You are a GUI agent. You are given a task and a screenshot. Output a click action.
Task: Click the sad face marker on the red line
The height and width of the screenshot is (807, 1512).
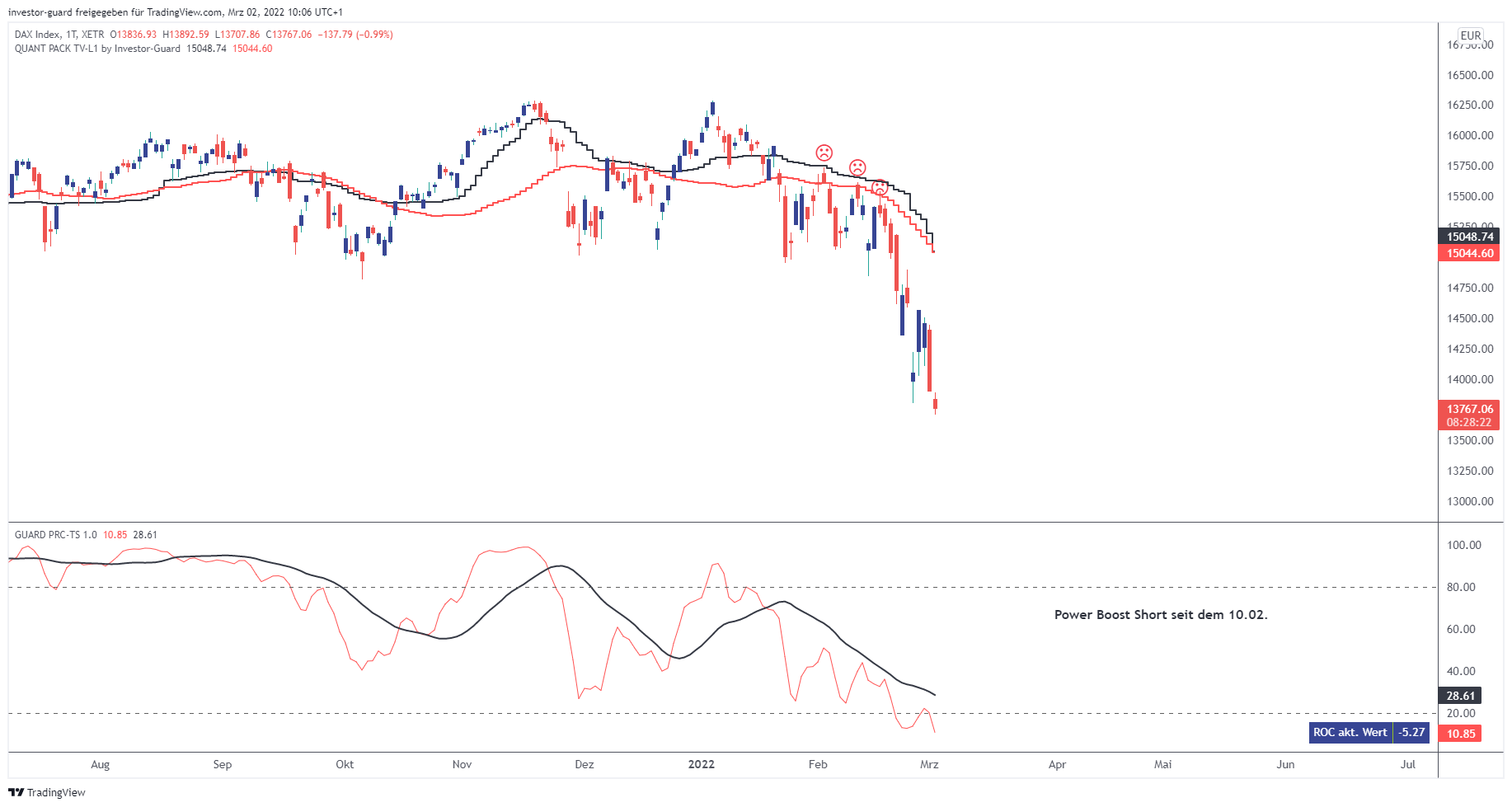[880, 187]
